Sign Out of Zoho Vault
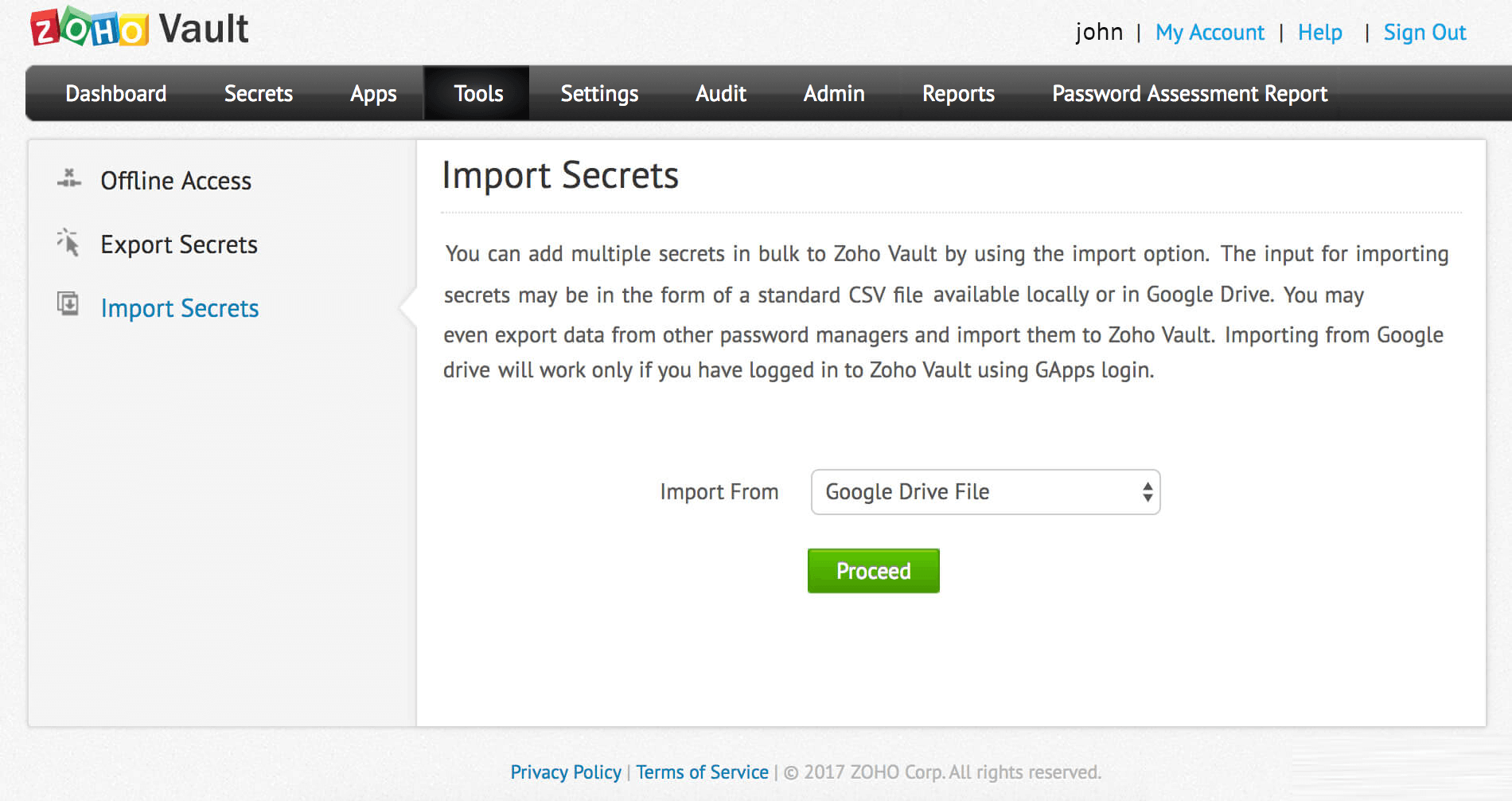 [x=1424, y=33]
